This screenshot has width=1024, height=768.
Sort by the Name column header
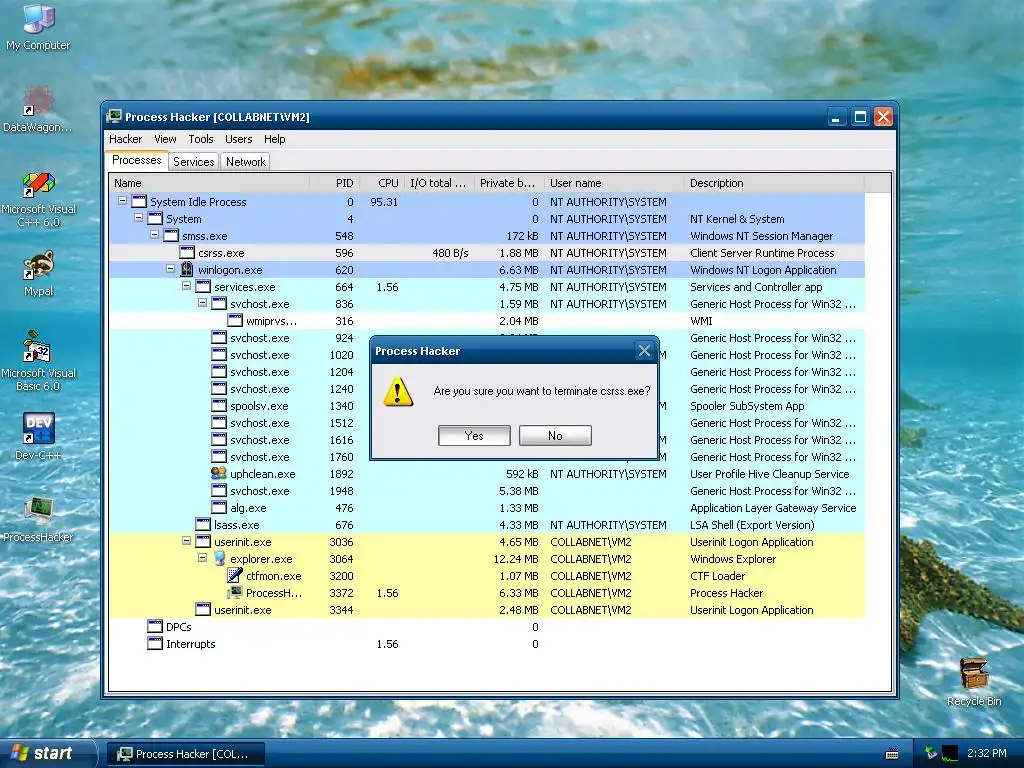[x=209, y=183]
